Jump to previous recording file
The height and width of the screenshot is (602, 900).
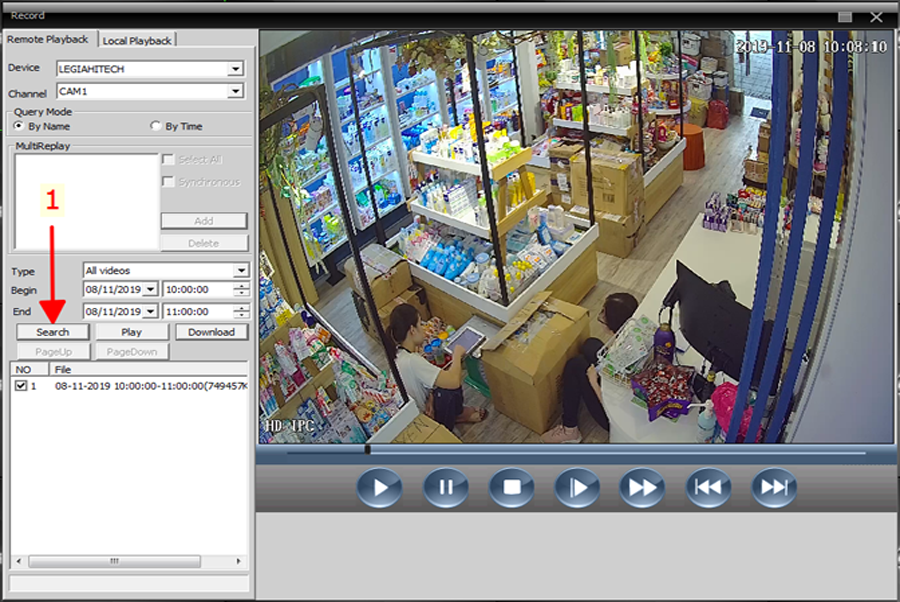[708, 487]
